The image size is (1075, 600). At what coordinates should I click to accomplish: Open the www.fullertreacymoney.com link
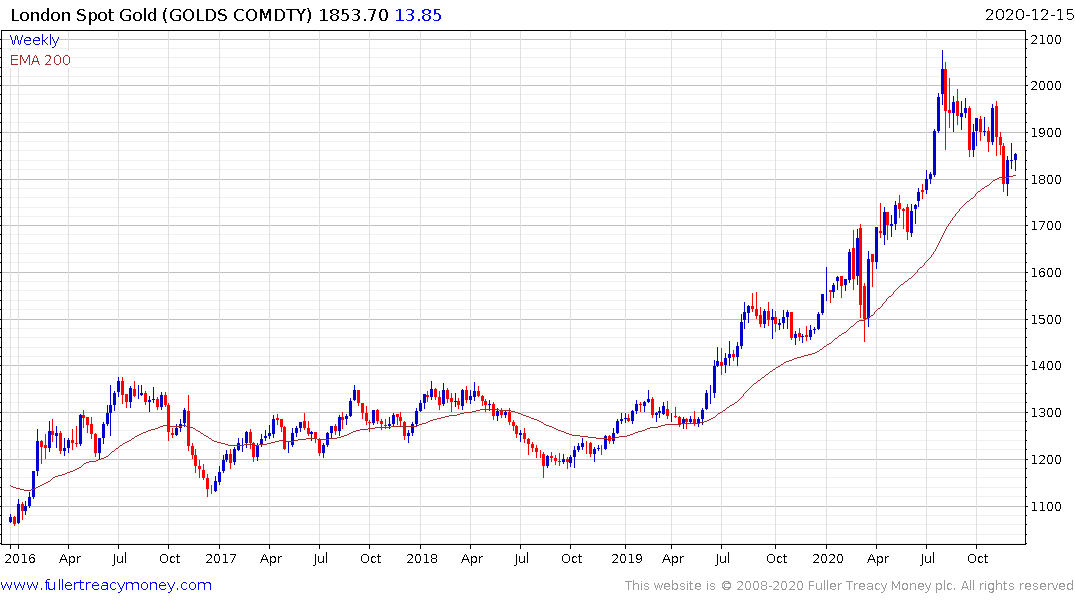106,585
